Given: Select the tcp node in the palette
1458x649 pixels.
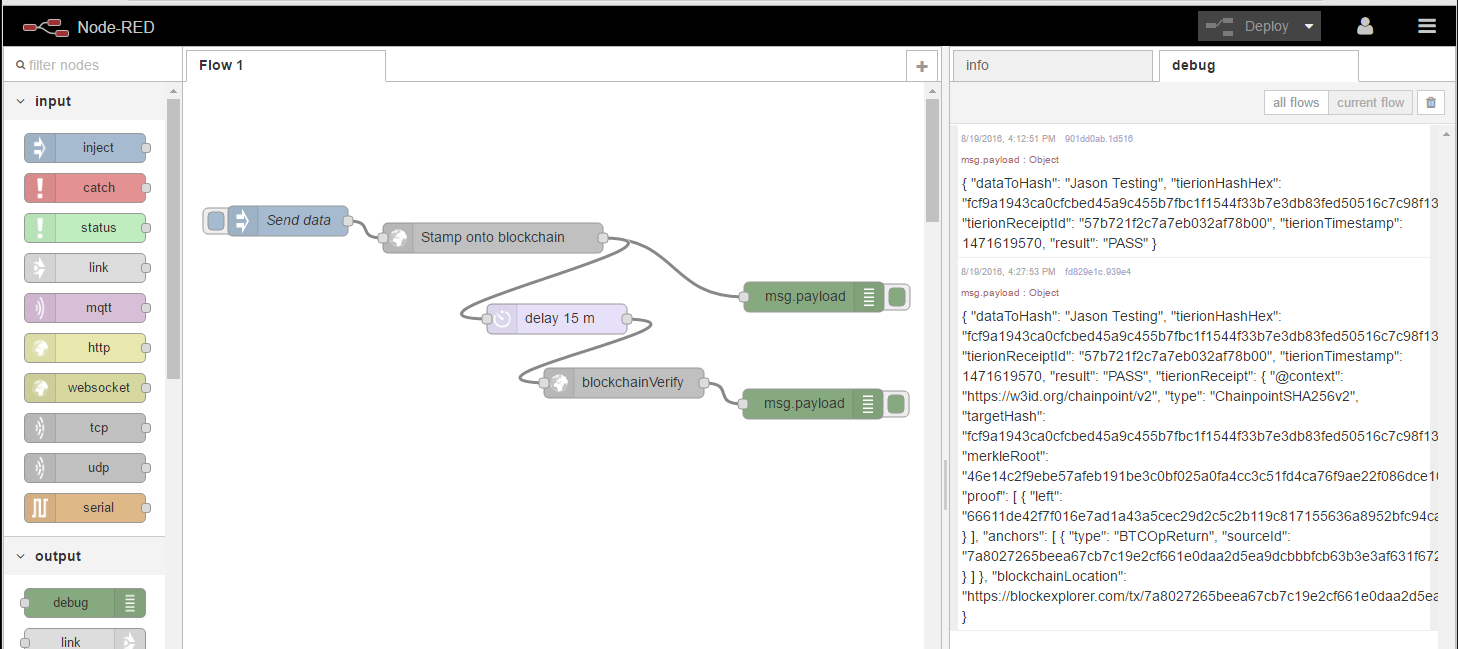Looking at the screenshot, I should [85, 428].
